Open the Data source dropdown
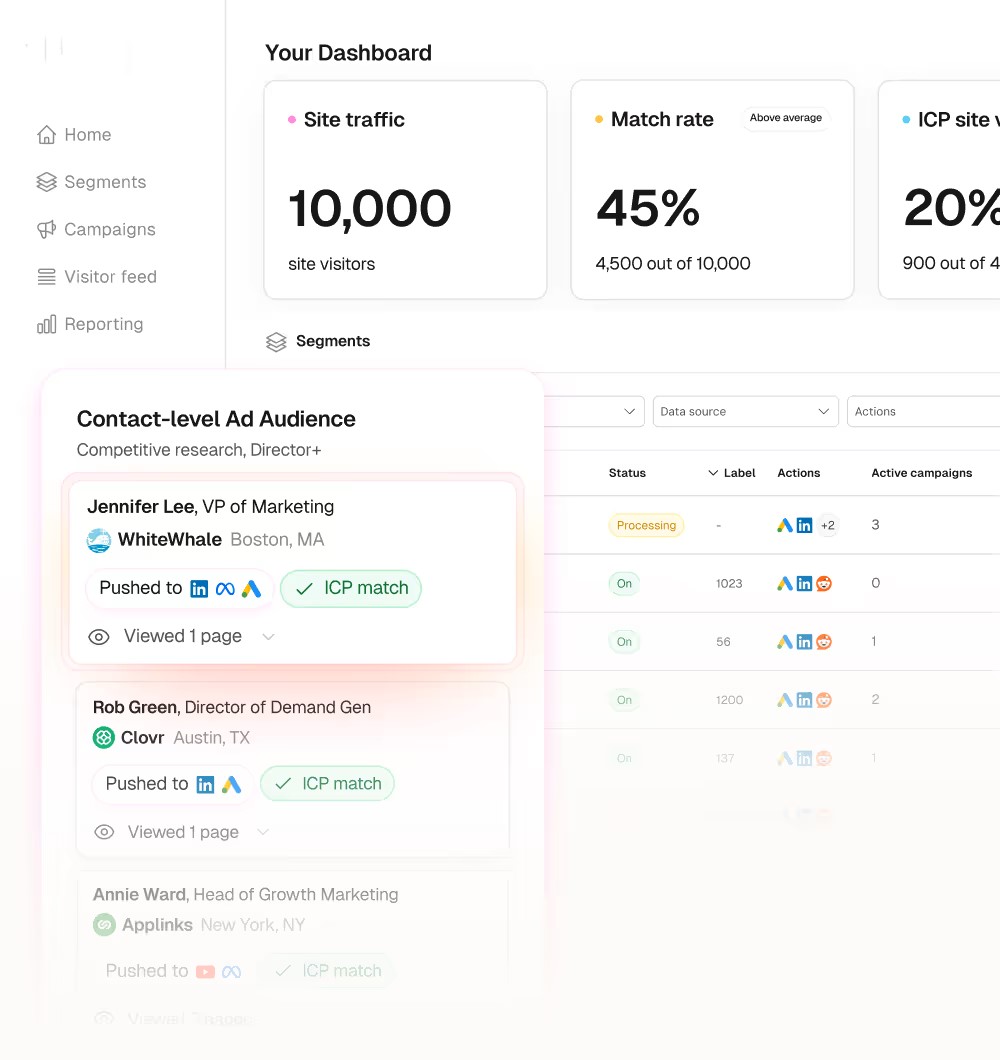Image resolution: width=1000 pixels, height=1060 pixels. pyautogui.click(x=745, y=411)
